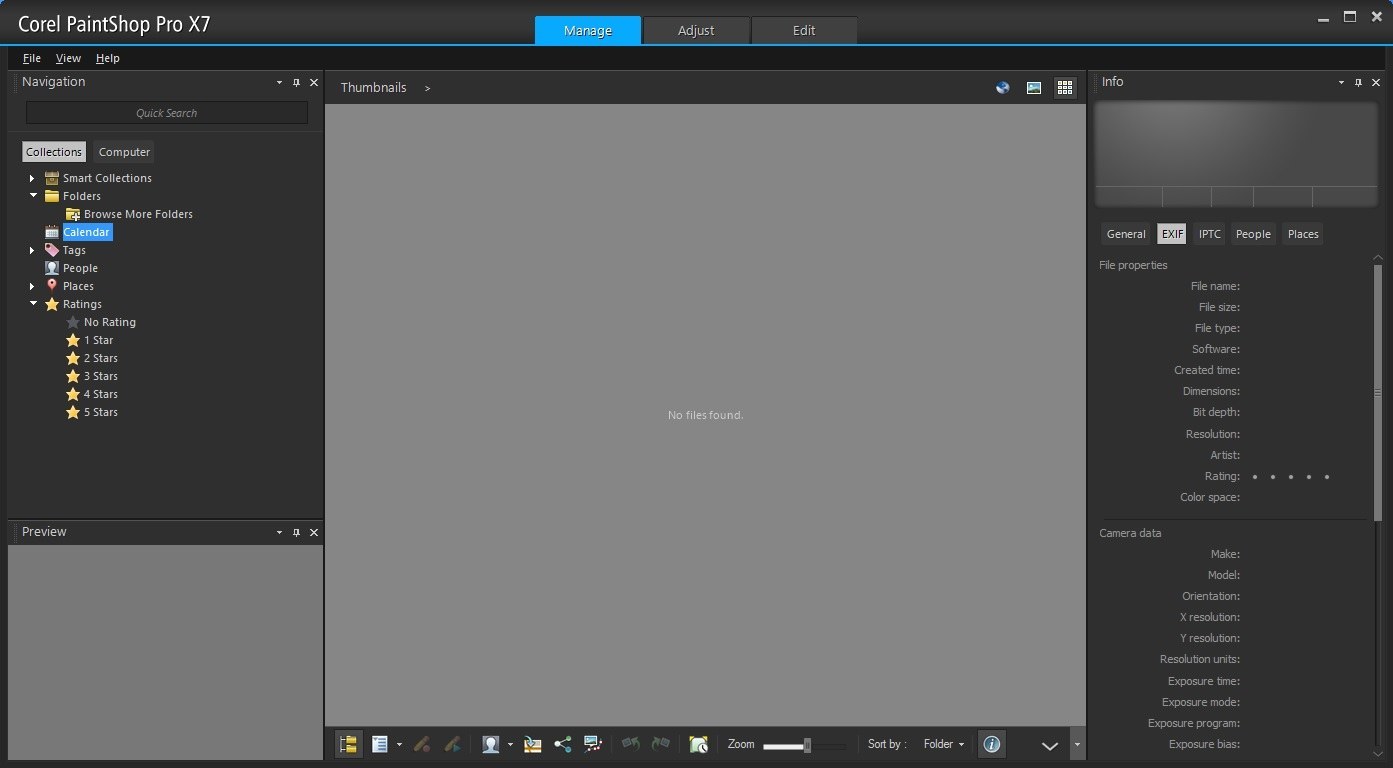
Task: Open the Navigation palette options dropdown arrow
Action: [x=279, y=83]
